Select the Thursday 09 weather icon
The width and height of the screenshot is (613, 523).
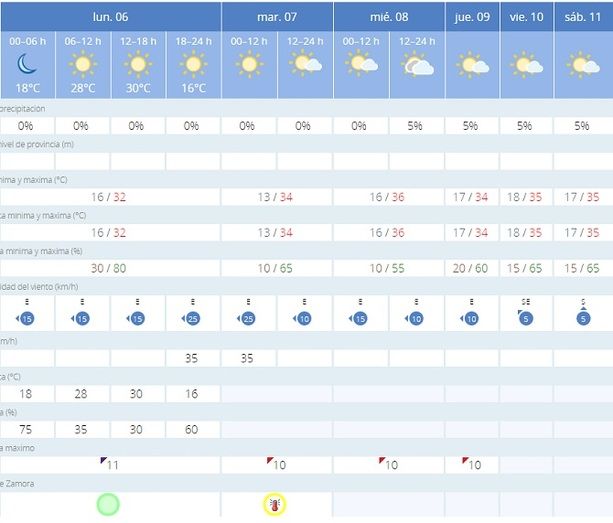pos(472,65)
